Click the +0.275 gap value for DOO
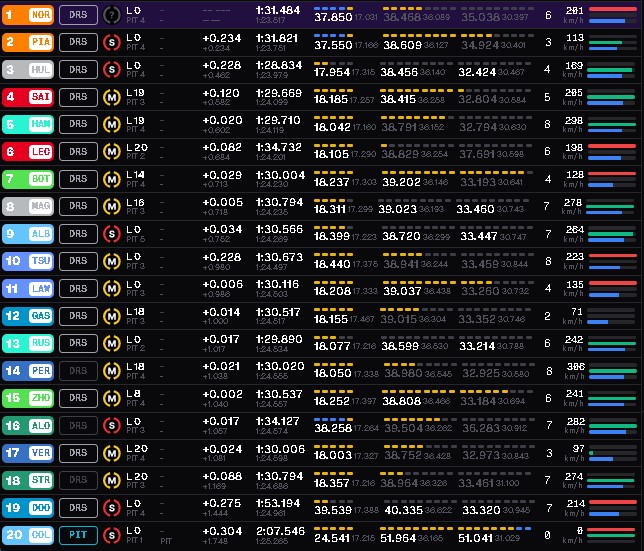Viewport: 644px width, 551px height. (x=221, y=502)
